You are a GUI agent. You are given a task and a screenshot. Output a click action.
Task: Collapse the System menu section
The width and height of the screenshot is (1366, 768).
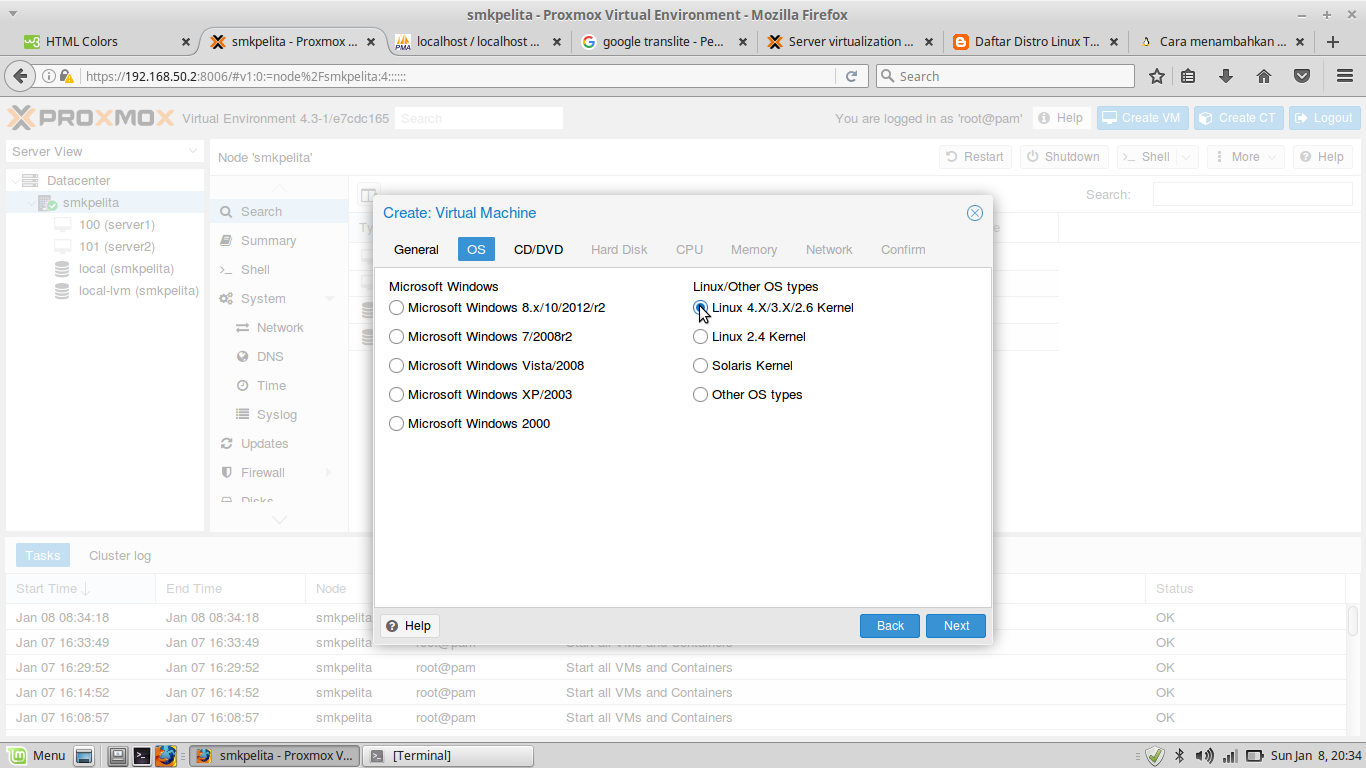coord(330,299)
